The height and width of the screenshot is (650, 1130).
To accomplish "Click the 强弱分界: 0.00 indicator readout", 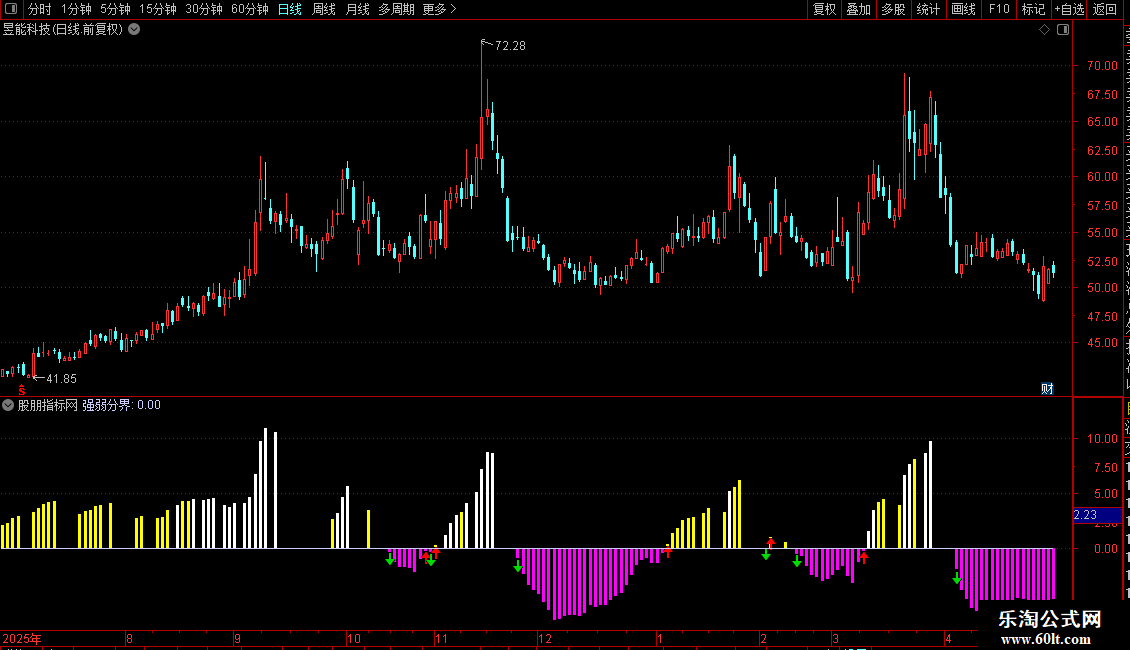I will pyautogui.click(x=121, y=405).
